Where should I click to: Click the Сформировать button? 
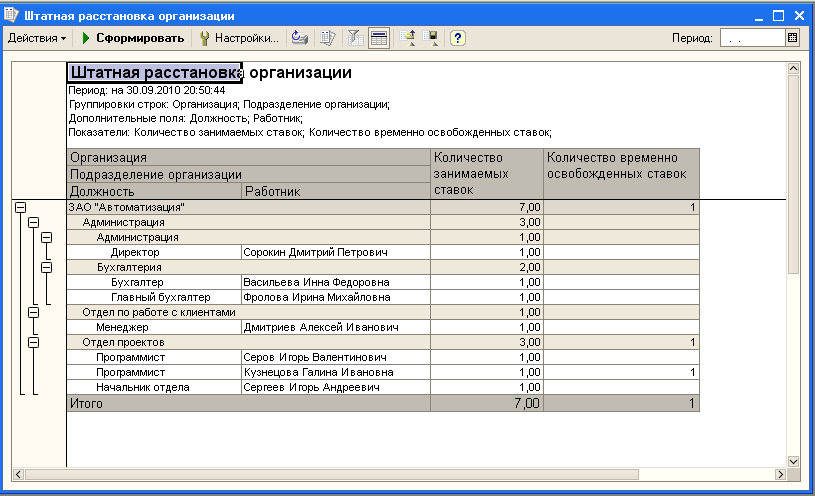[x=133, y=38]
